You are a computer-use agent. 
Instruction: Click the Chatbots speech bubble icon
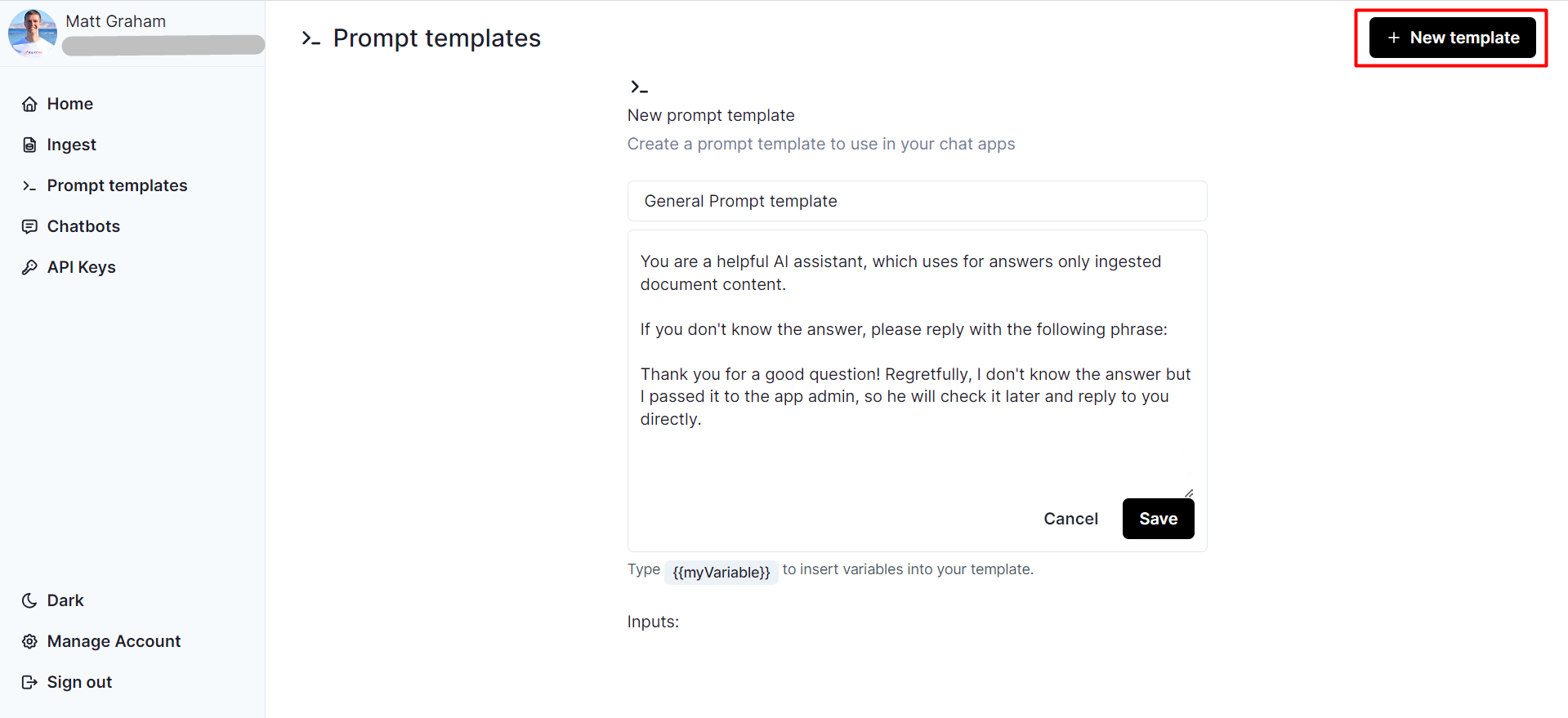(x=30, y=226)
